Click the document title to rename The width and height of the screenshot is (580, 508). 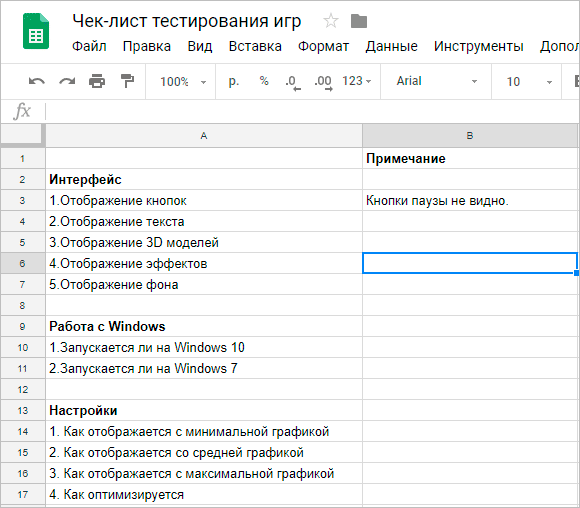(187, 21)
